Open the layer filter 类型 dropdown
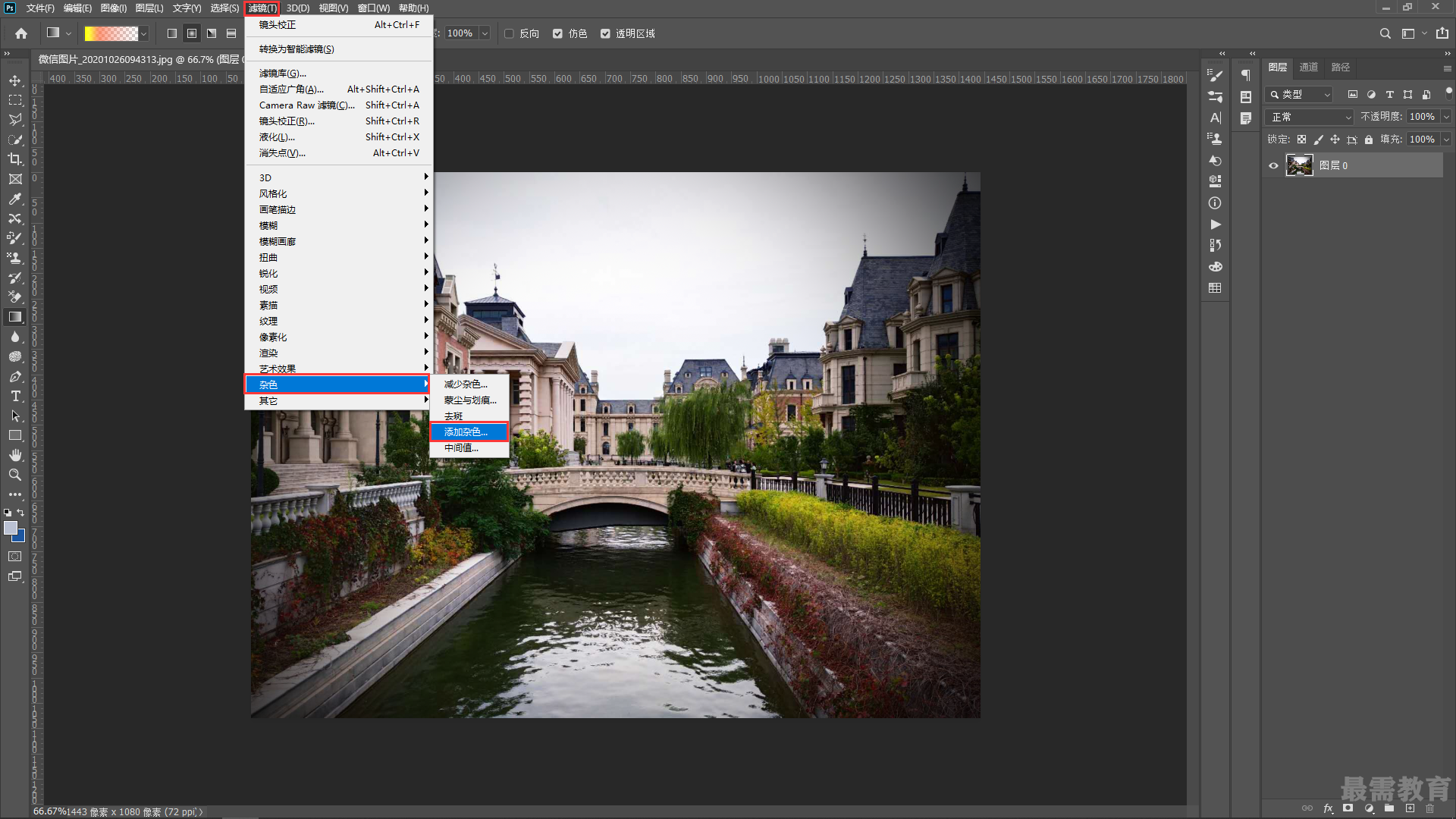 [x=1299, y=95]
